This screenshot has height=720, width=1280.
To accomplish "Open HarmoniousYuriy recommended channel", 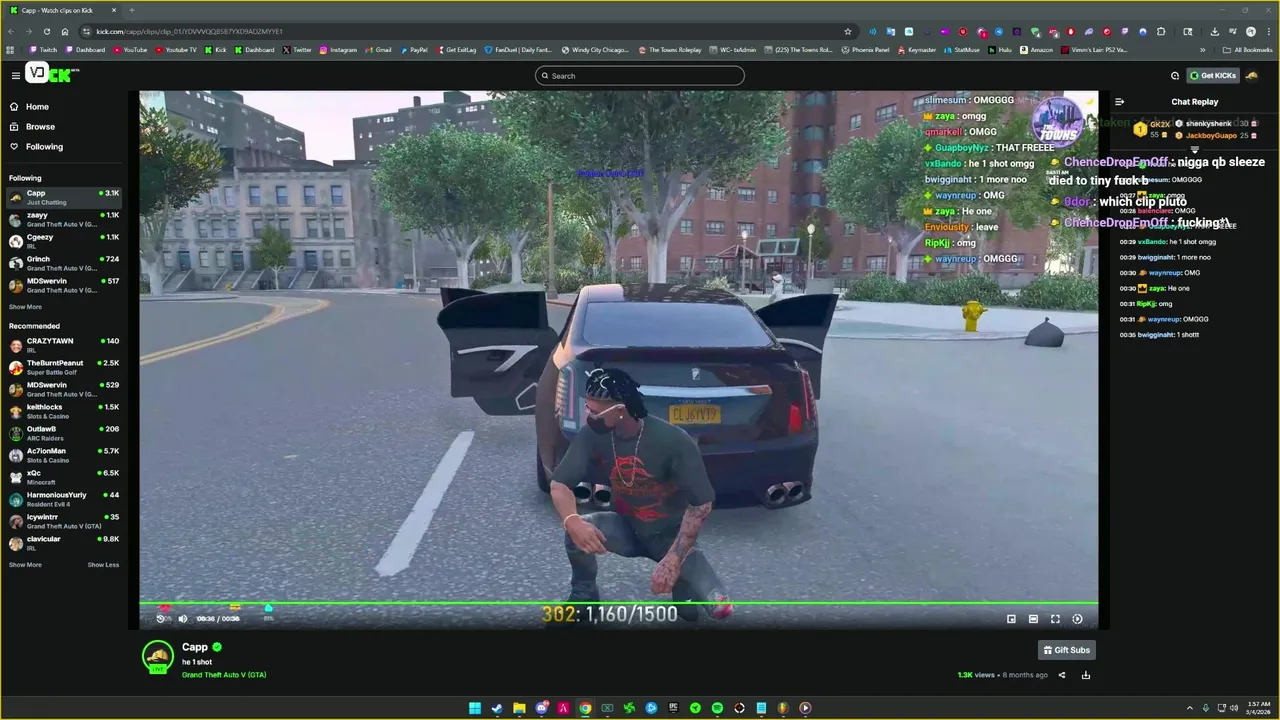I will click(x=64, y=499).
